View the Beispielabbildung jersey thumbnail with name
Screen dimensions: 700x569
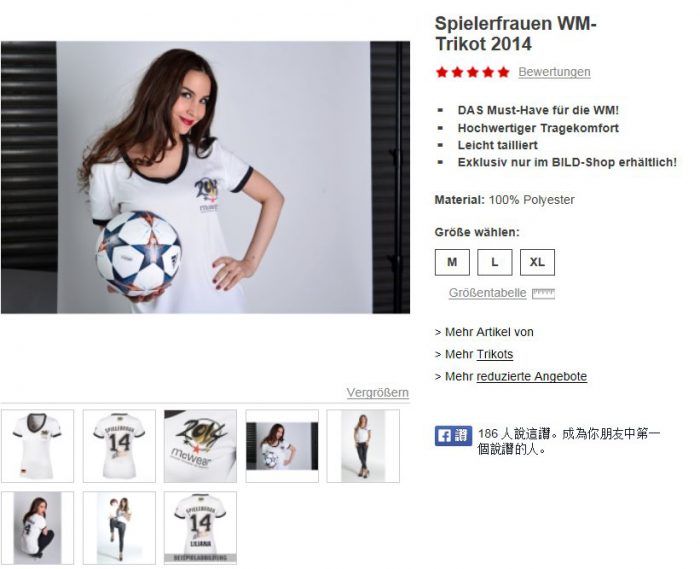200,528
